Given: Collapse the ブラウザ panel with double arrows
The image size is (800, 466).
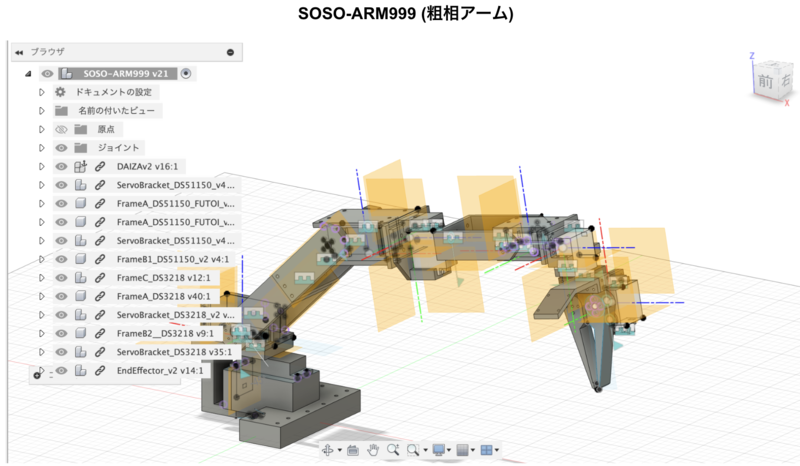Looking at the screenshot, I should point(19,52).
